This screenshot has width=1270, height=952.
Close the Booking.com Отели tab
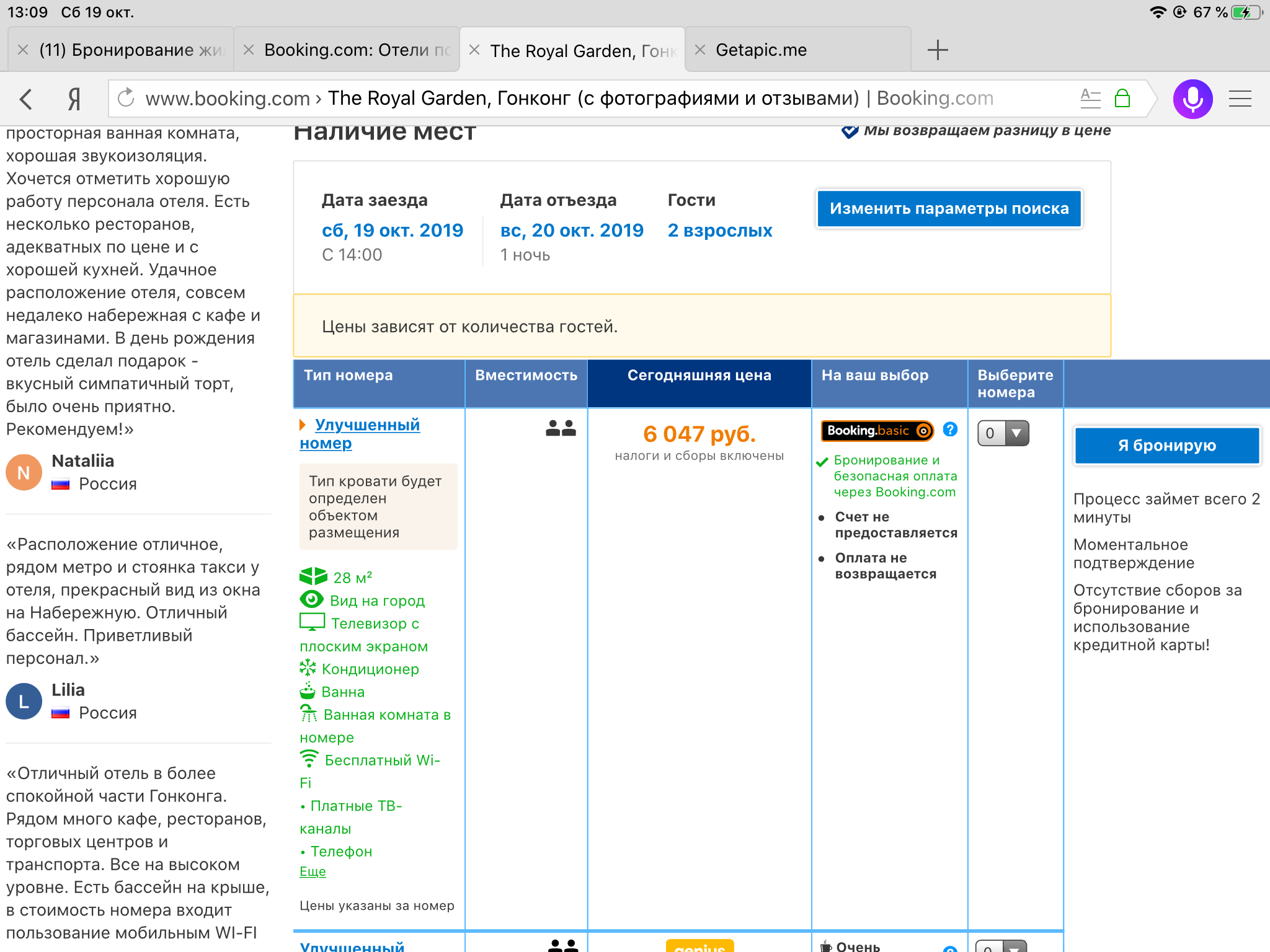pos(249,50)
